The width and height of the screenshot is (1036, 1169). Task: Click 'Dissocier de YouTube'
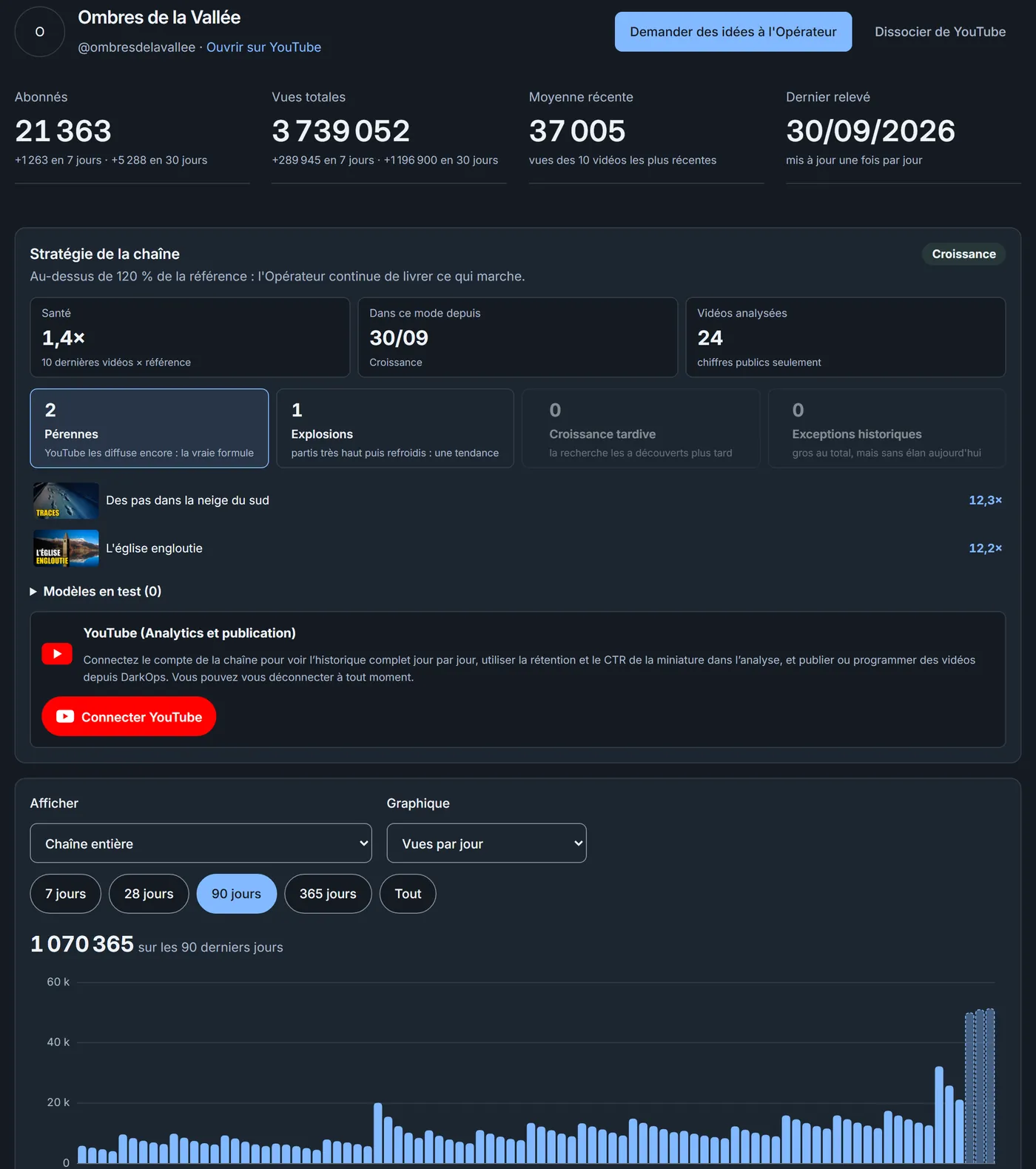tap(940, 32)
